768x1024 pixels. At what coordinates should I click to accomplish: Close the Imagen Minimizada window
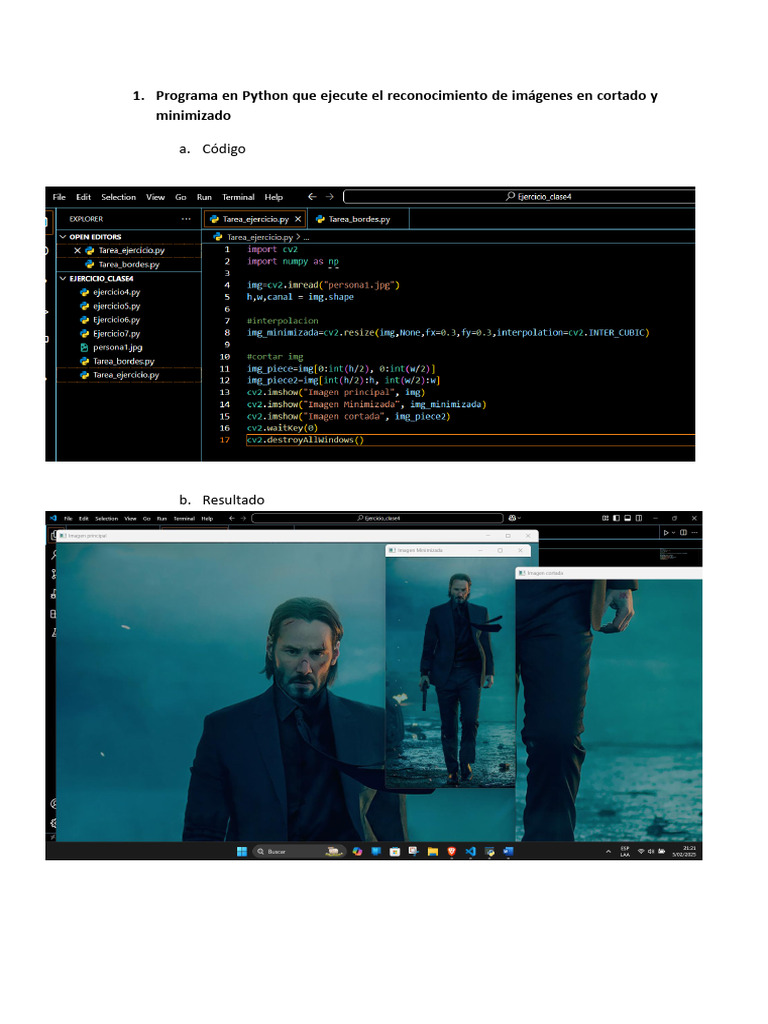[x=520, y=551]
